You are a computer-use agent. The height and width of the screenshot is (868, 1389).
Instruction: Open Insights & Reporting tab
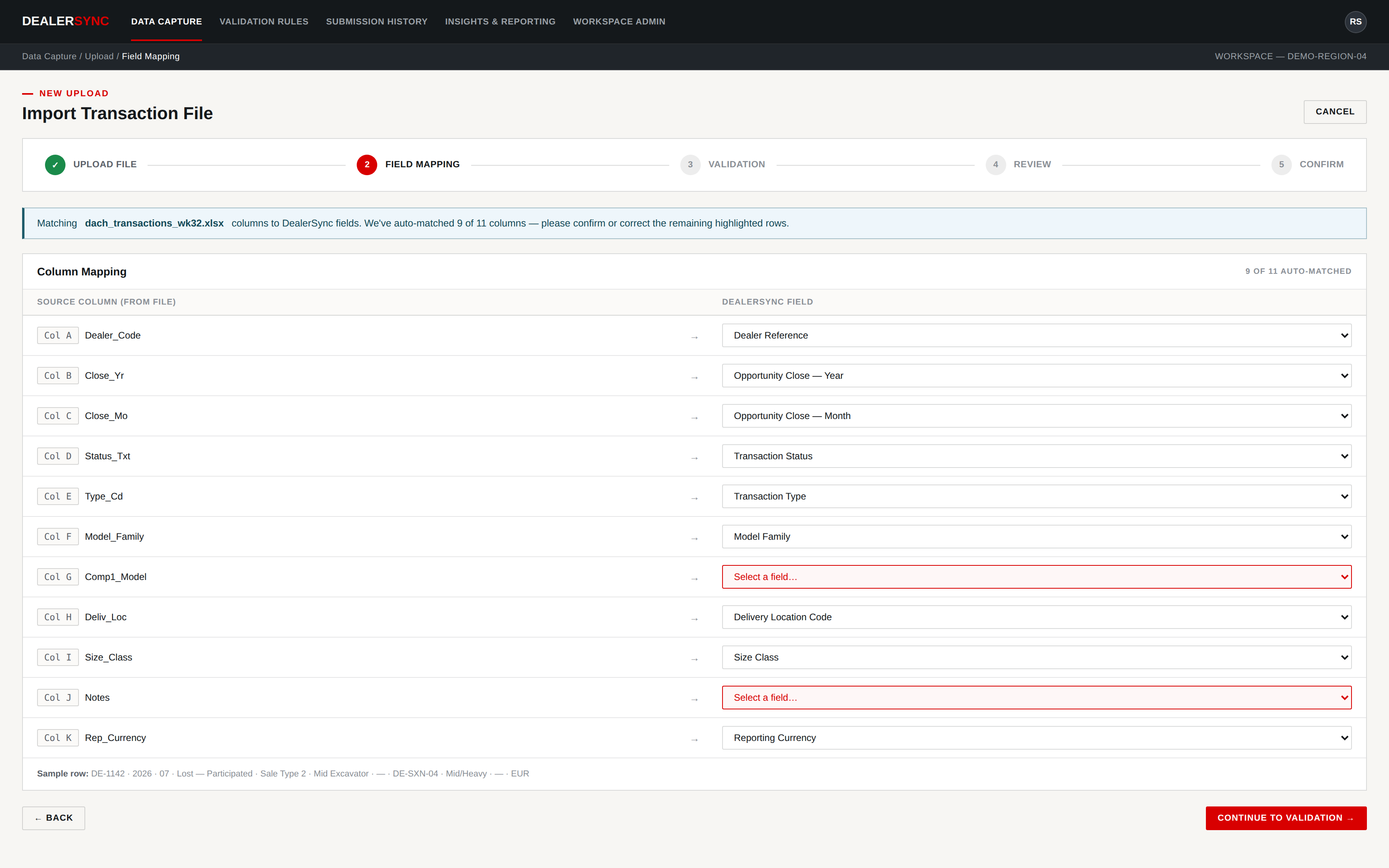tap(500, 22)
